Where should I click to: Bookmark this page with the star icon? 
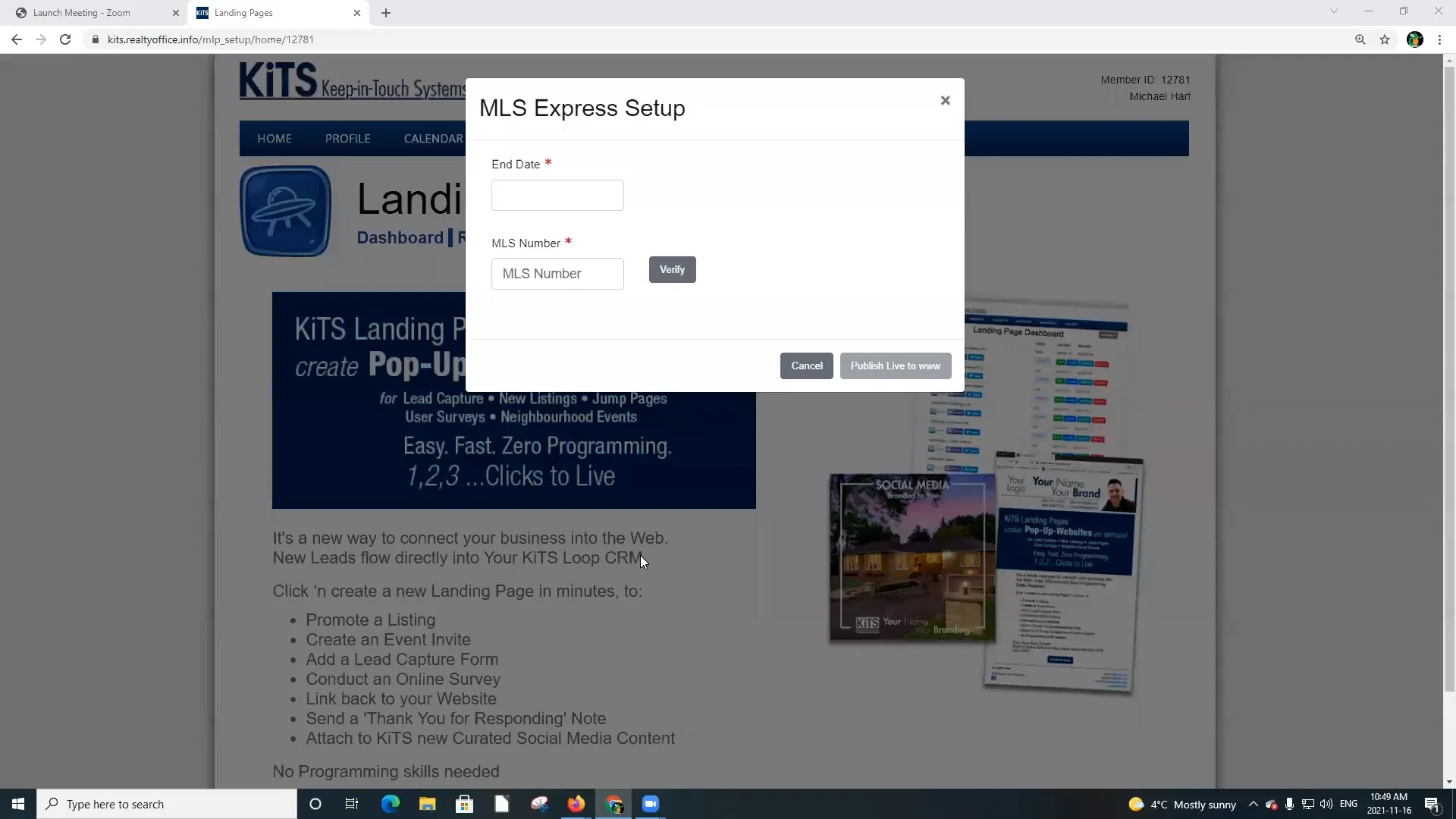tap(1385, 39)
